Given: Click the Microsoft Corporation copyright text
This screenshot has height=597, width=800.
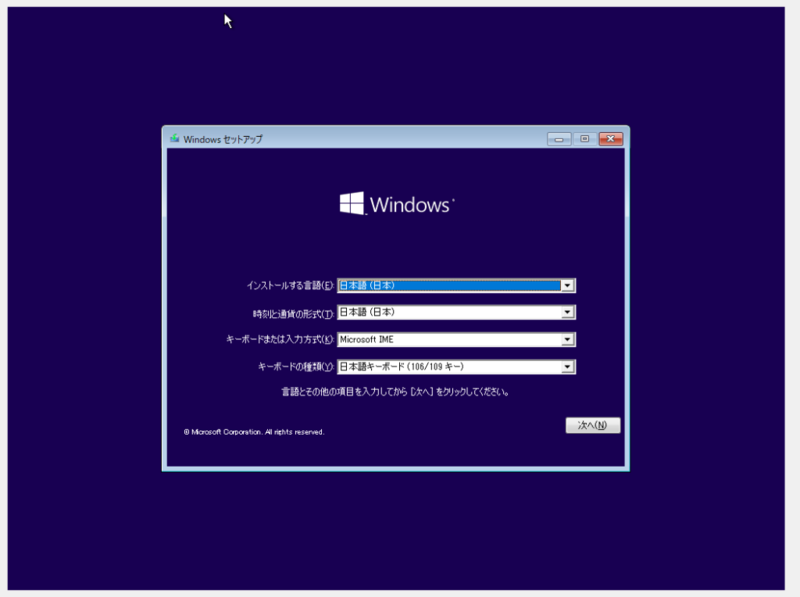Looking at the screenshot, I should pos(254,432).
